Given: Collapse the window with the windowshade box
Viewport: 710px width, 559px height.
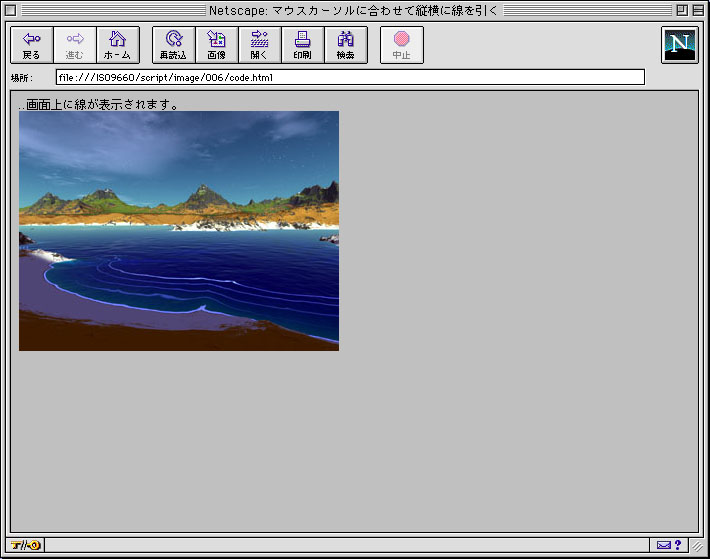Looking at the screenshot, I should tap(698, 10).
